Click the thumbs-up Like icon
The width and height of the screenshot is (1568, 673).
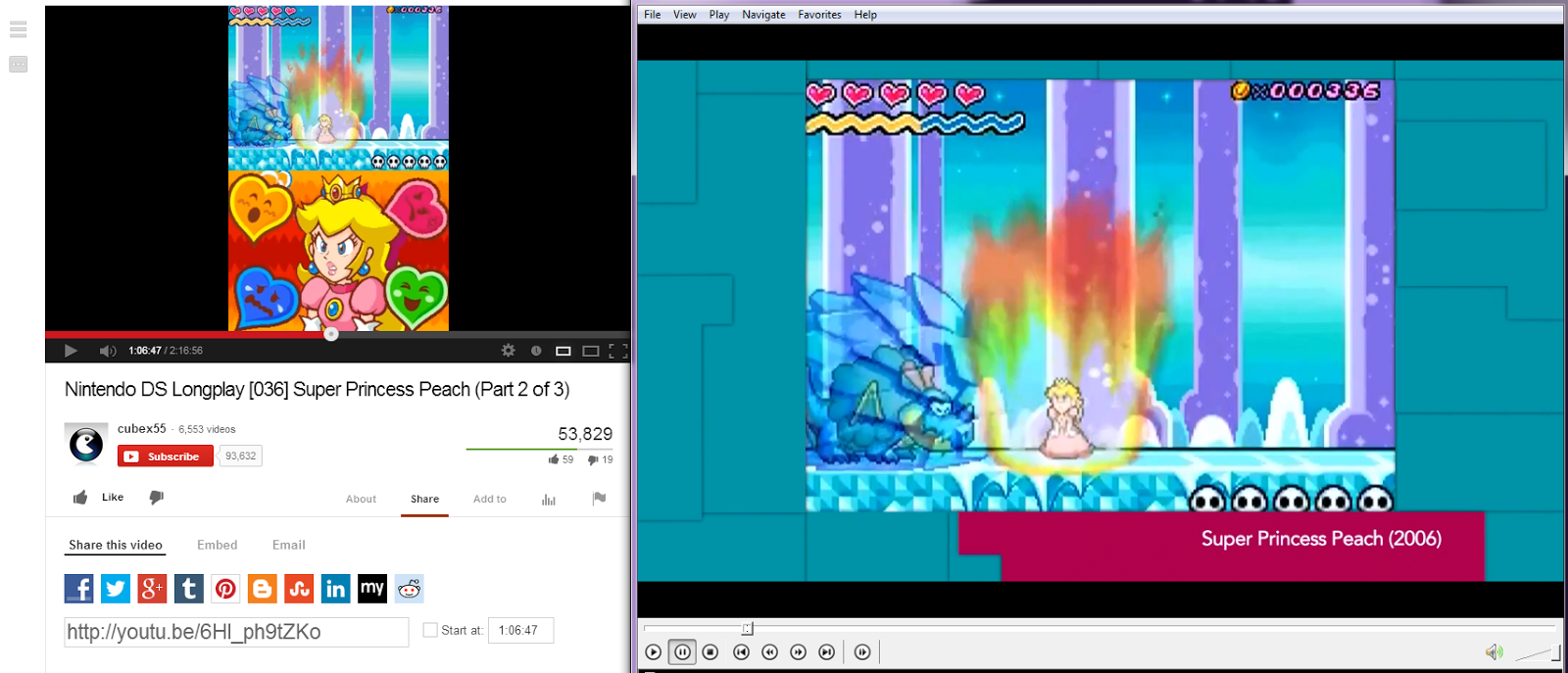coord(80,498)
